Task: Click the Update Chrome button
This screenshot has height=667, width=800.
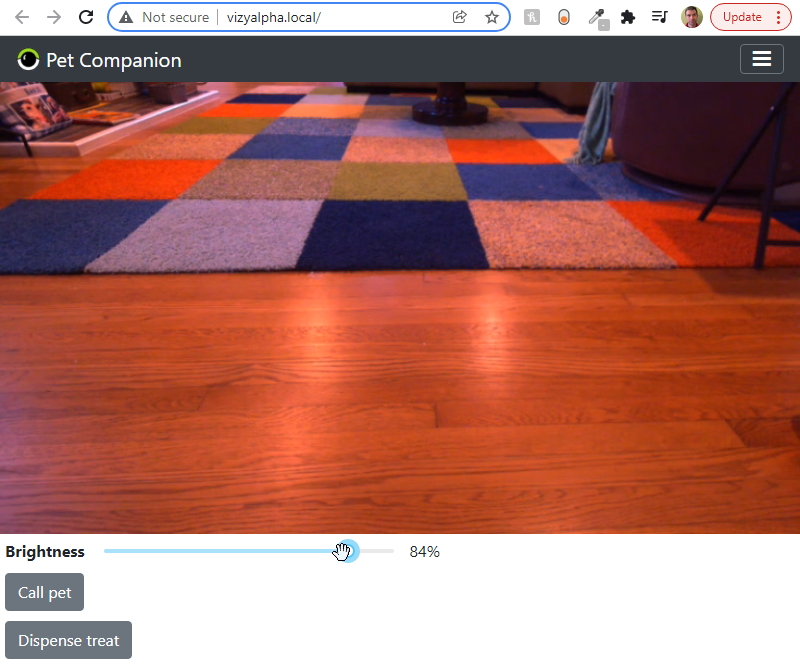Action: [x=750, y=17]
